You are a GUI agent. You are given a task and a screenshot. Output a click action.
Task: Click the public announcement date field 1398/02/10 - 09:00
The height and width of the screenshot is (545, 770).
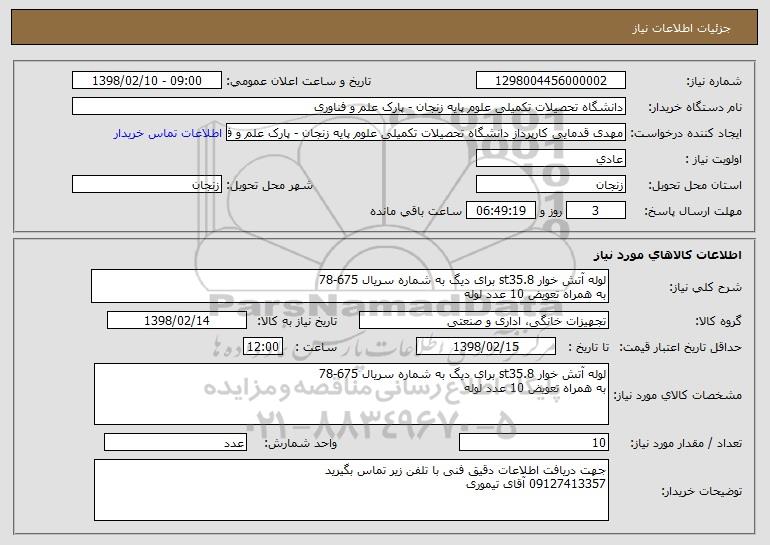click(147, 81)
